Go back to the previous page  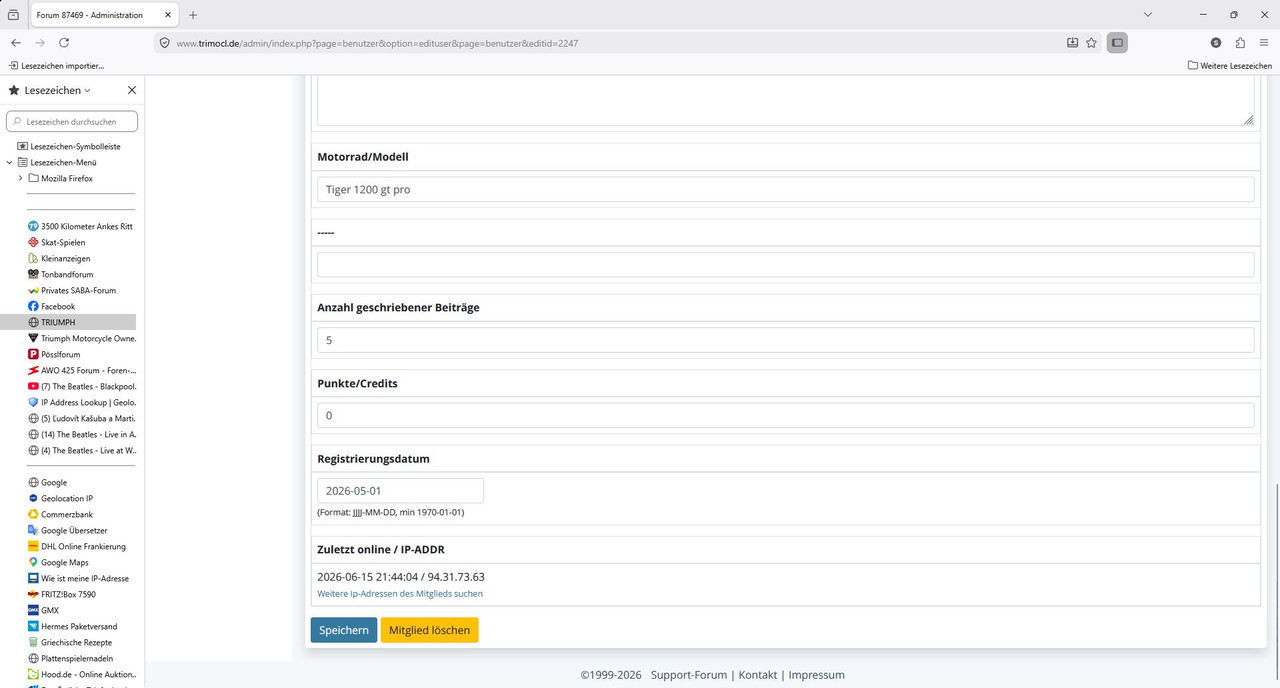coord(16,43)
